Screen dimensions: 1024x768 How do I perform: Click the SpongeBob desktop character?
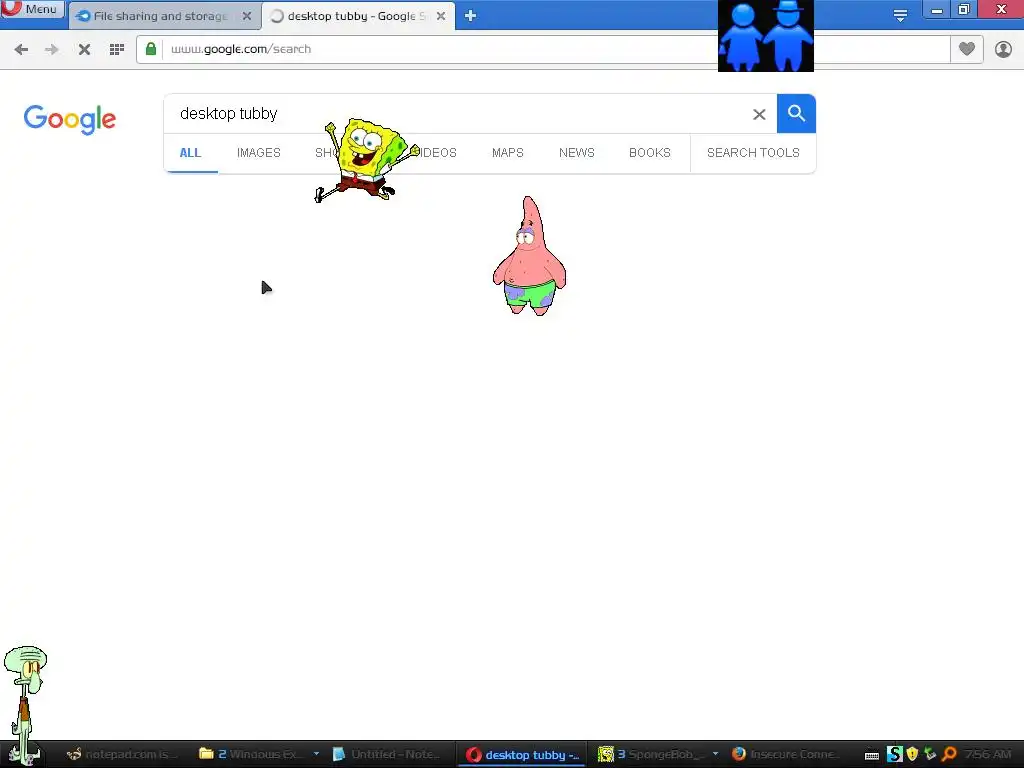(366, 160)
